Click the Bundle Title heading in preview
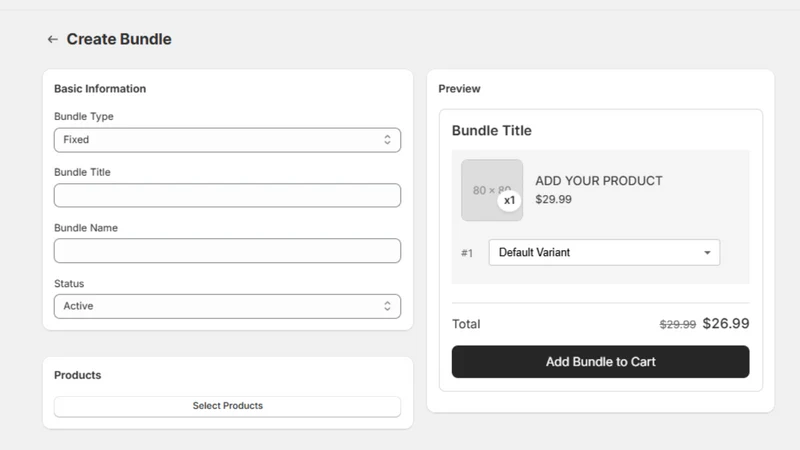 (x=491, y=131)
